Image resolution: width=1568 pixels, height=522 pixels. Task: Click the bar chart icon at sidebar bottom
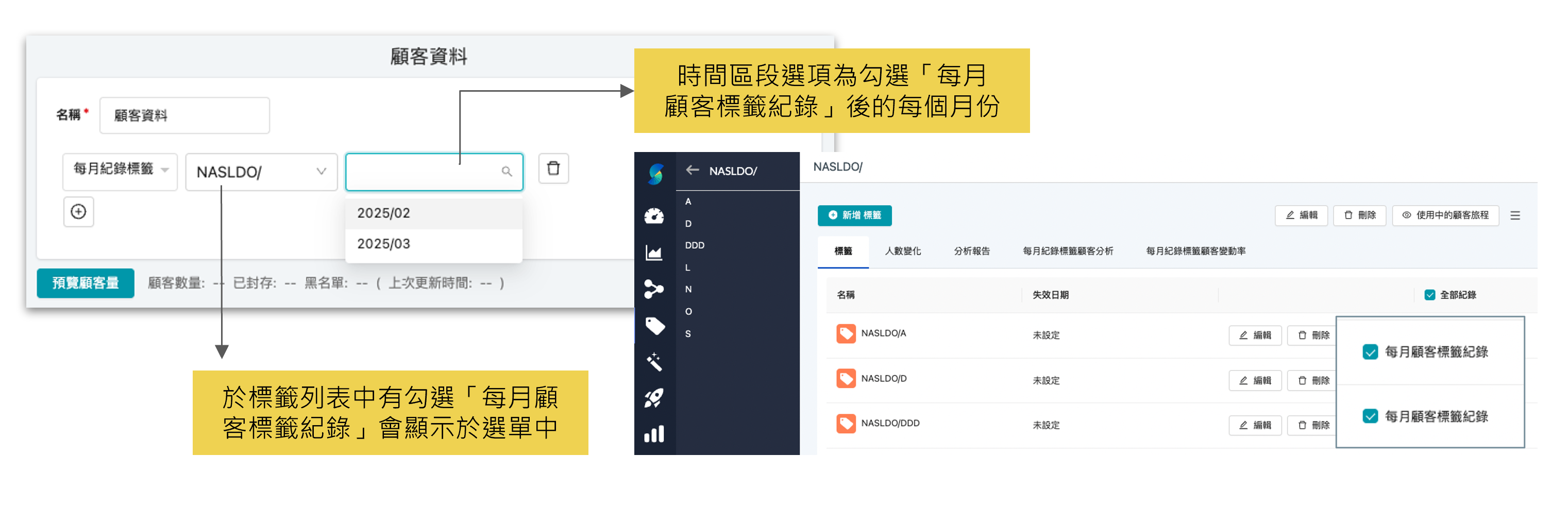[654, 434]
